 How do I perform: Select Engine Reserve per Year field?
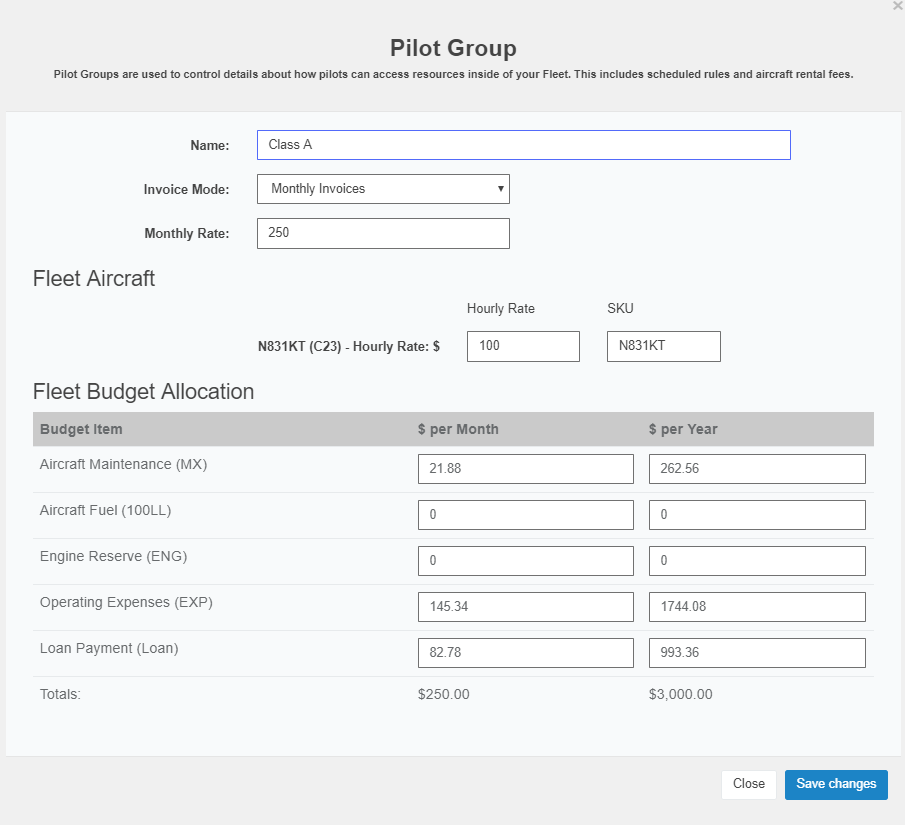pyautogui.click(x=757, y=561)
